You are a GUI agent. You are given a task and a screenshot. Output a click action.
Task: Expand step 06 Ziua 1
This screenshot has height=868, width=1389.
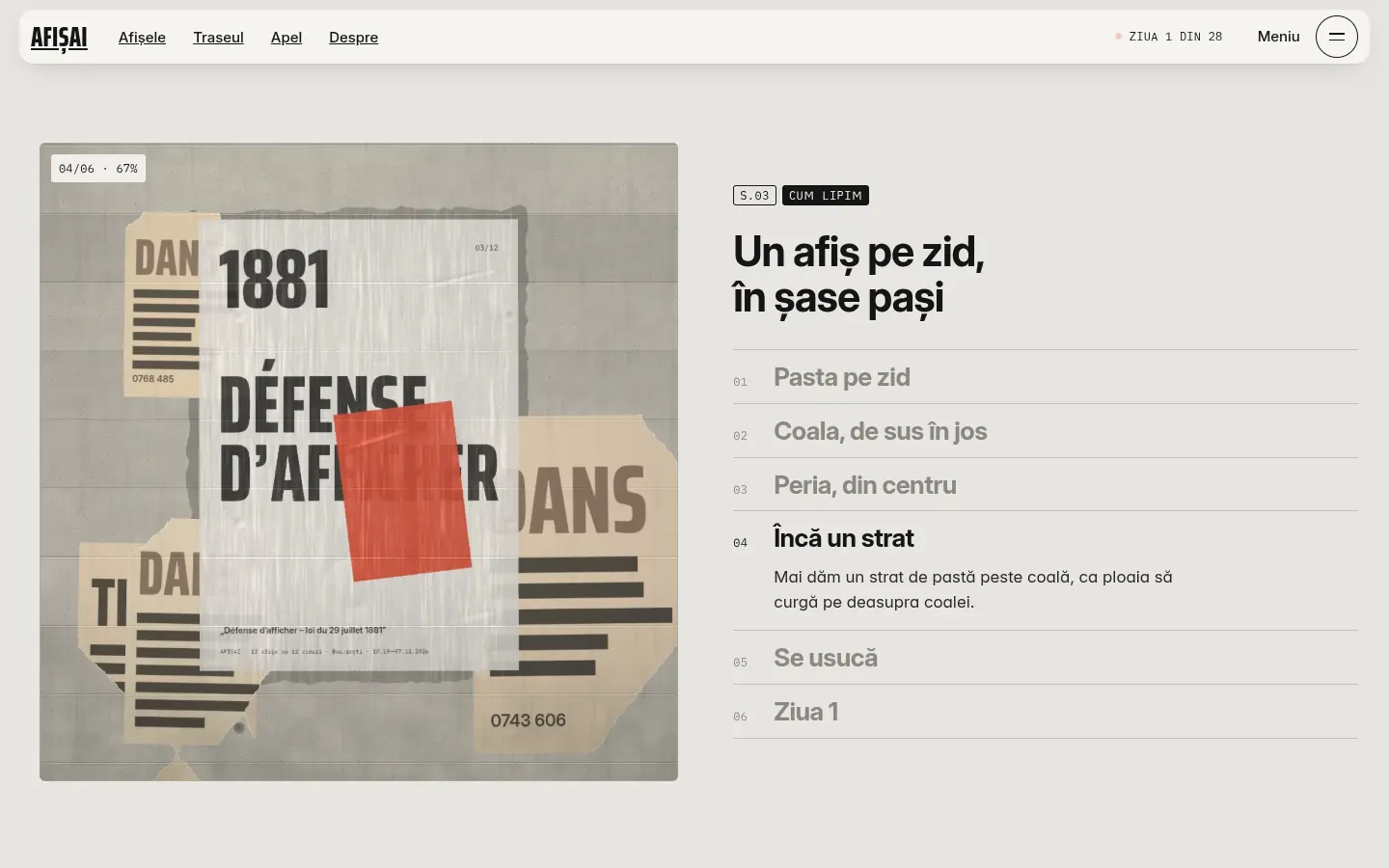1045,712
